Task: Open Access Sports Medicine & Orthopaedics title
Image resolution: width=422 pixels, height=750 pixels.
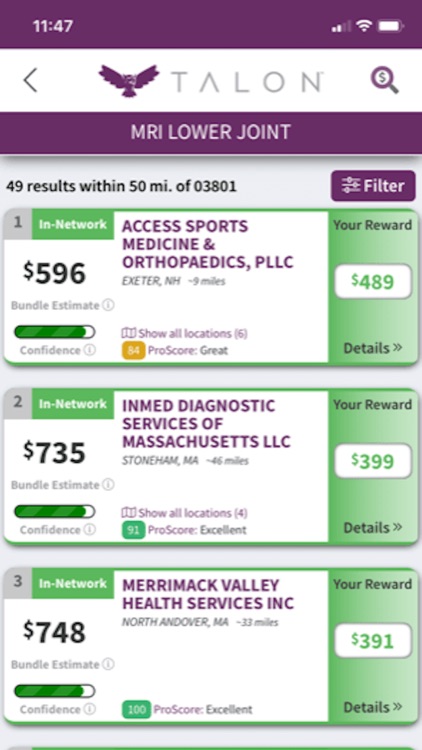Action: pos(208,244)
